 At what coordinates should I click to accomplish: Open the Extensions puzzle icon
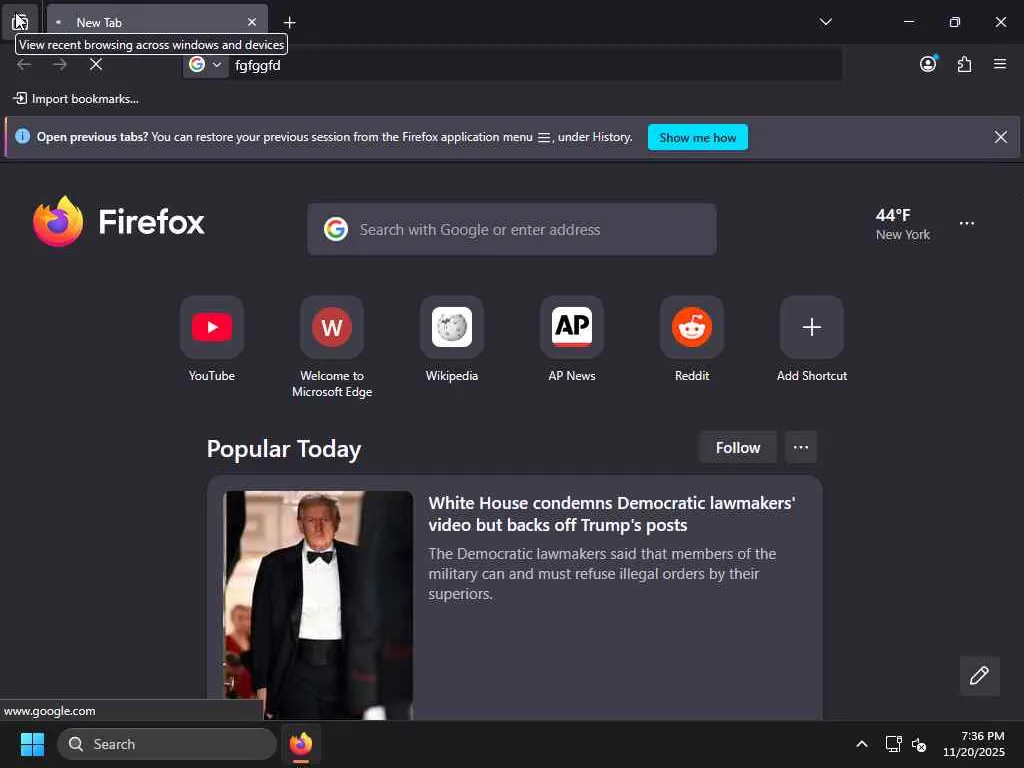(x=965, y=64)
